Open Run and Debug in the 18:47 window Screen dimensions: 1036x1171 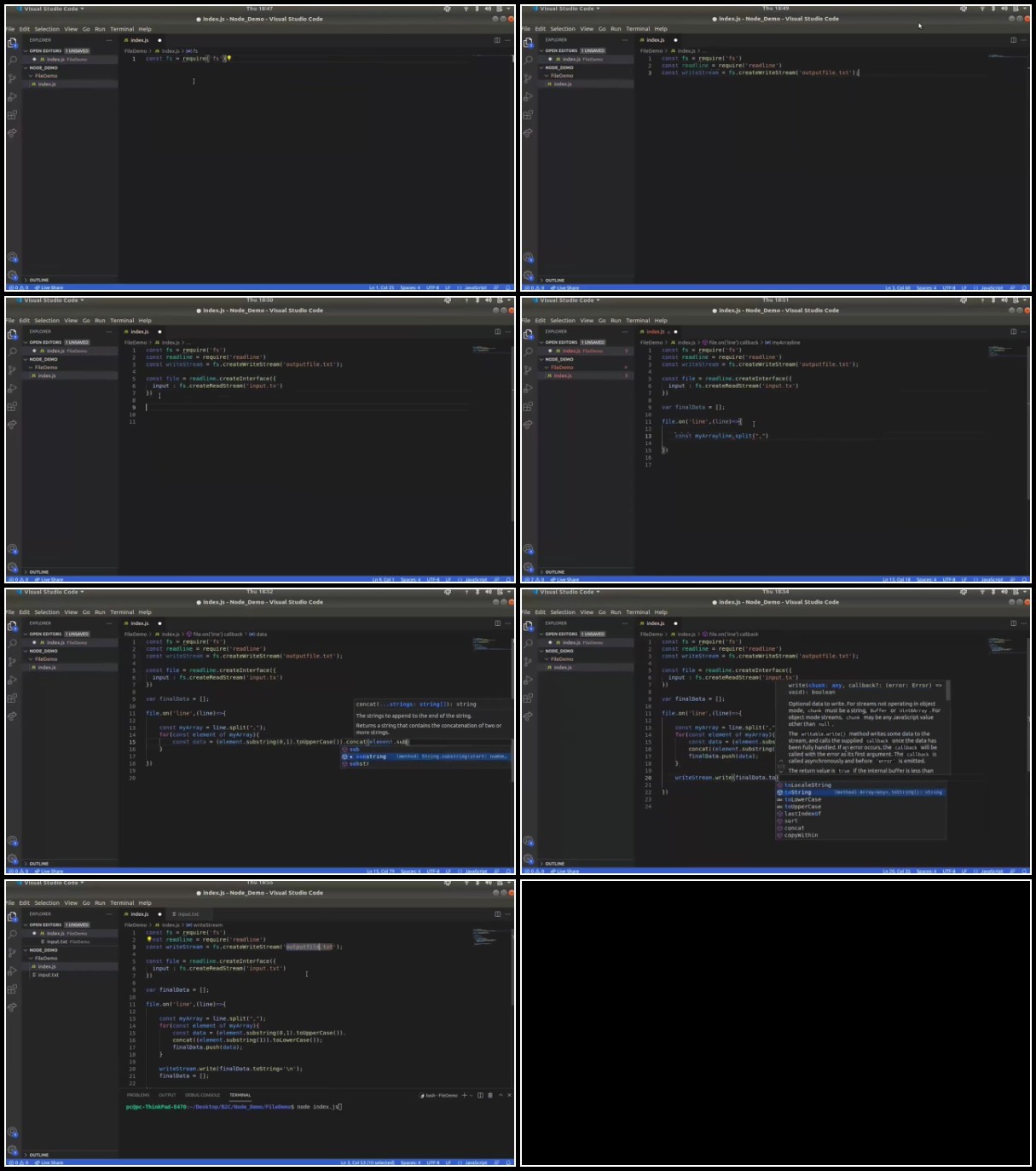point(12,96)
